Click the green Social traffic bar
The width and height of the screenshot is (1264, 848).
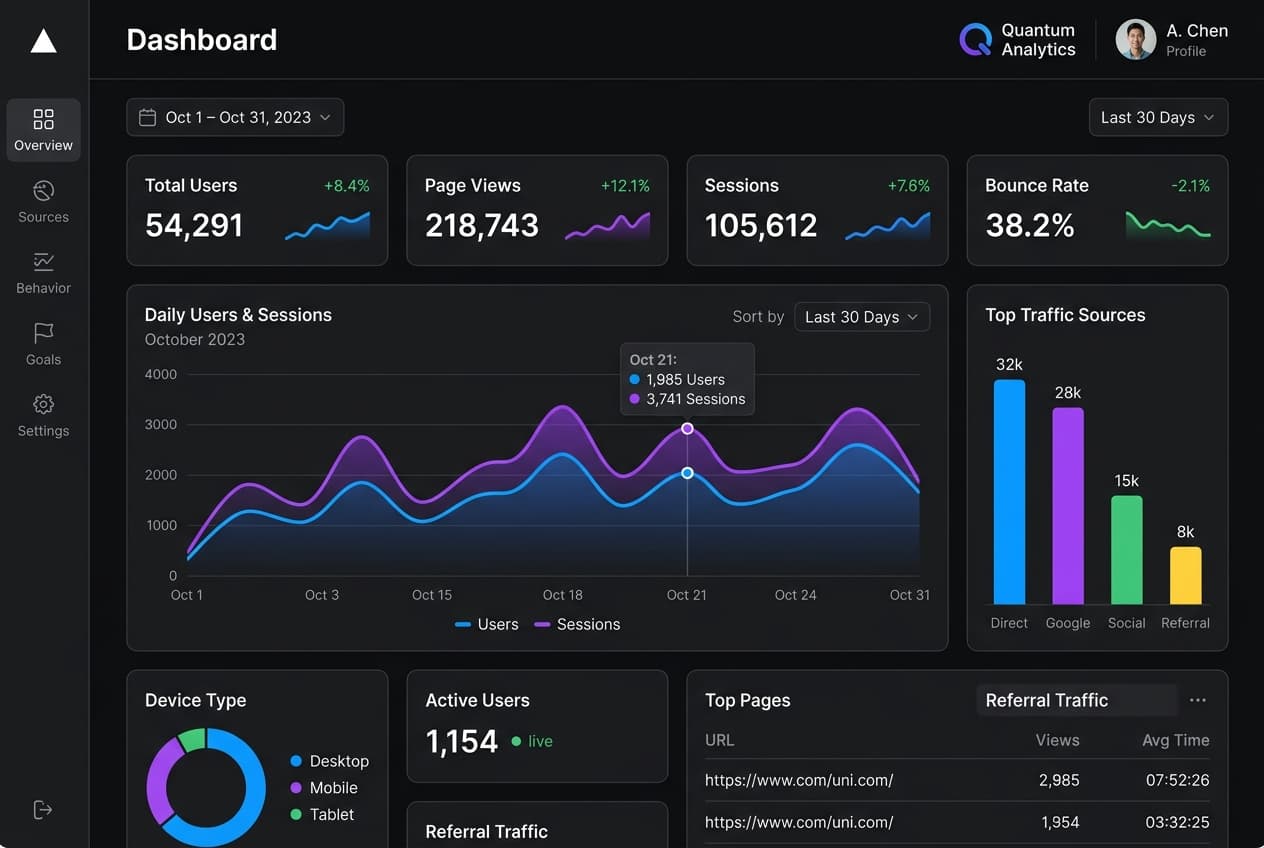tap(1127, 550)
